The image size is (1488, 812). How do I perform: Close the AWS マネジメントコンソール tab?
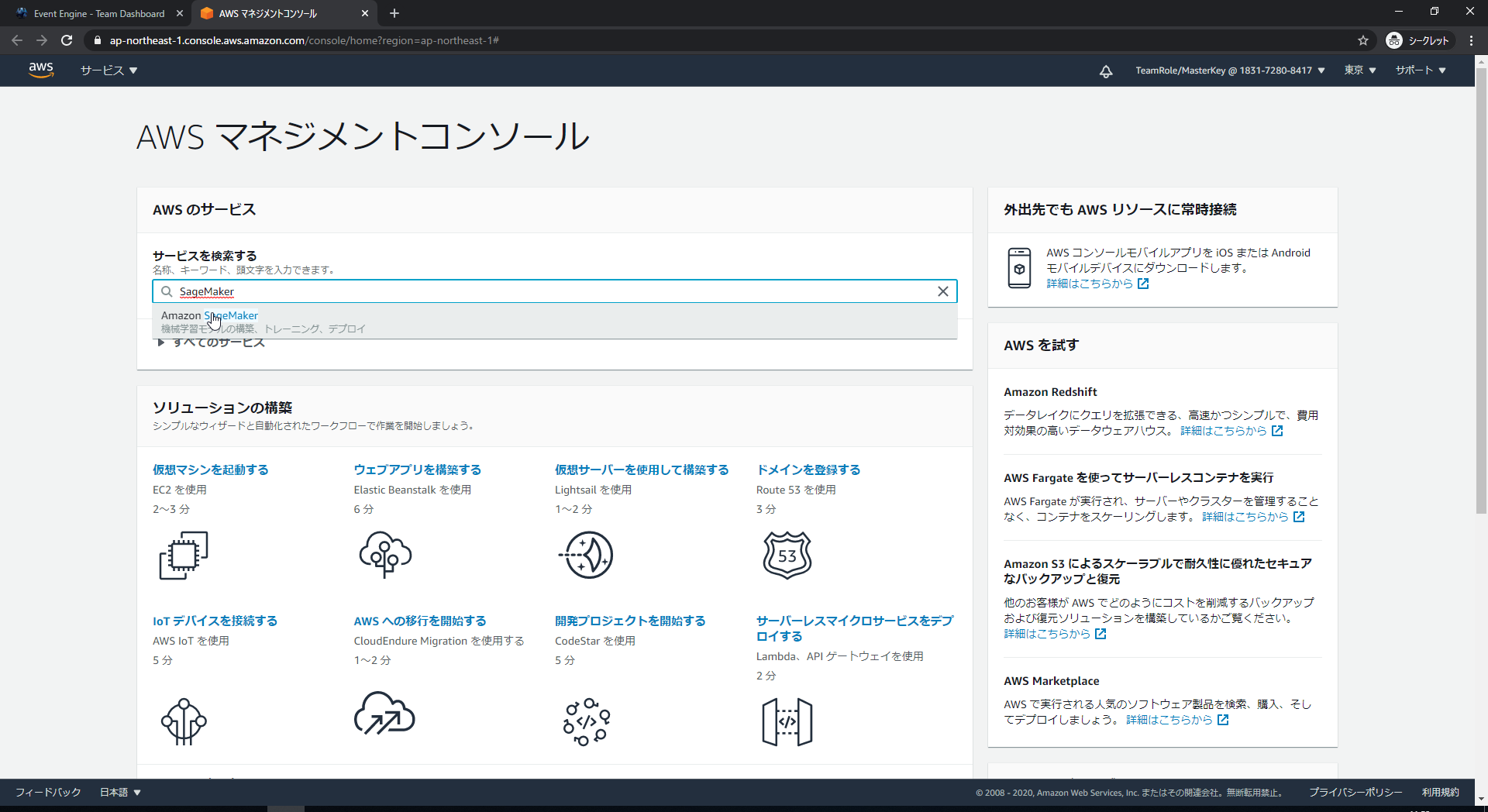[x=365, y=13]
